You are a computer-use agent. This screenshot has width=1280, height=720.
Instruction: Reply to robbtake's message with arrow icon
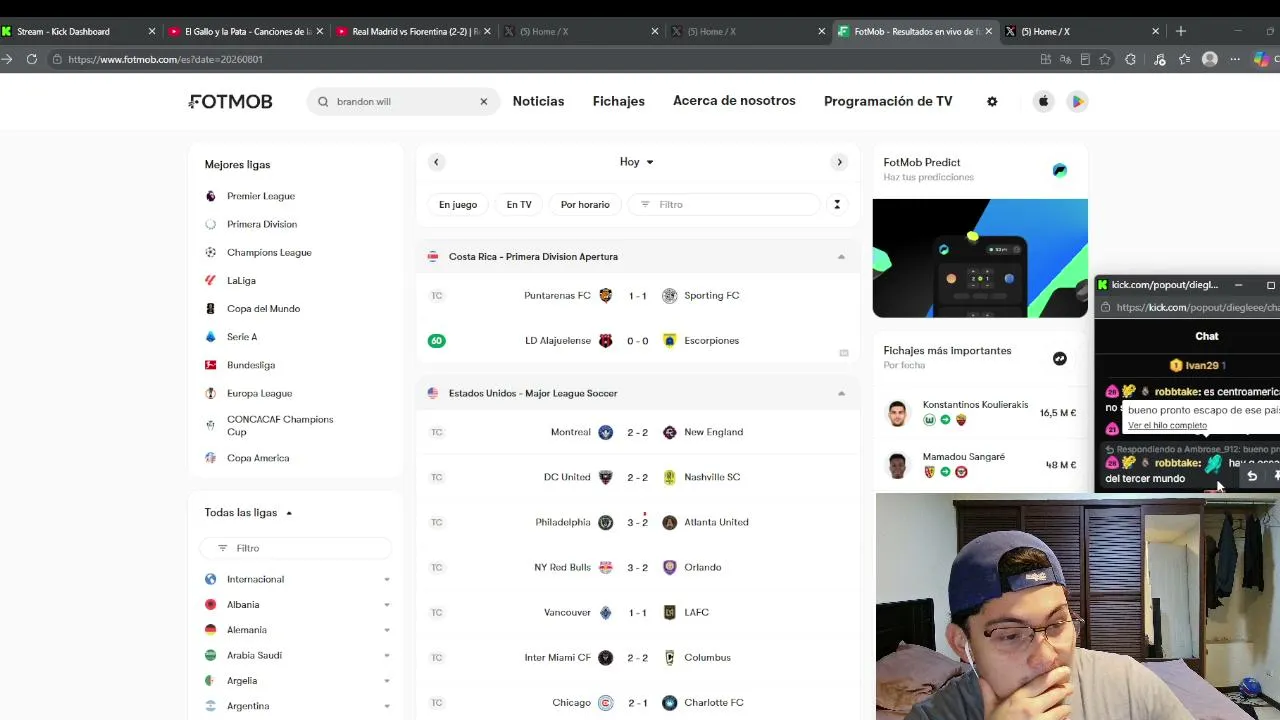click(1252, 477)
